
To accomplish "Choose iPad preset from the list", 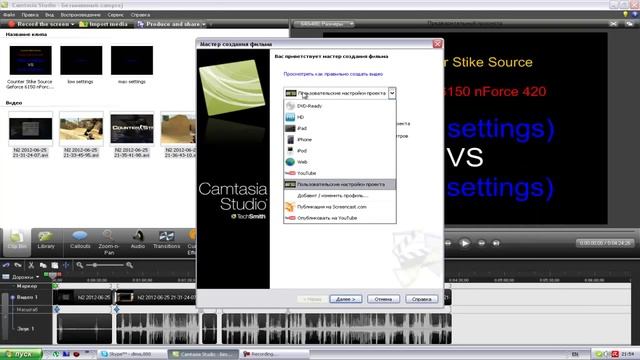I will 340,128.
